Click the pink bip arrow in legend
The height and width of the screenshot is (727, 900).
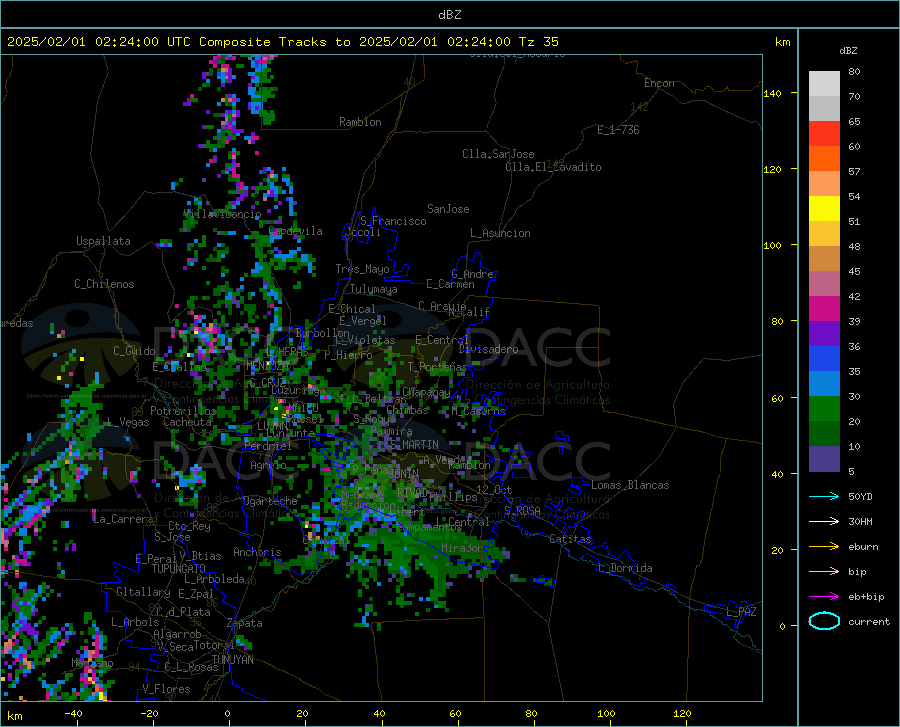click(824, 572)
